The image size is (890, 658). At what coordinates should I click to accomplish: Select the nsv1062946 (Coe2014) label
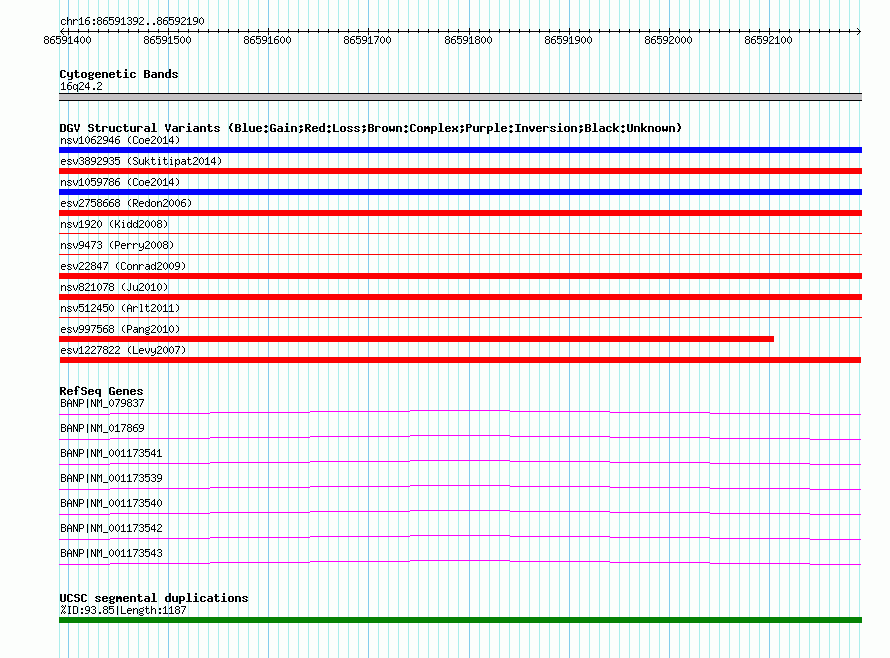click(120, 140)
